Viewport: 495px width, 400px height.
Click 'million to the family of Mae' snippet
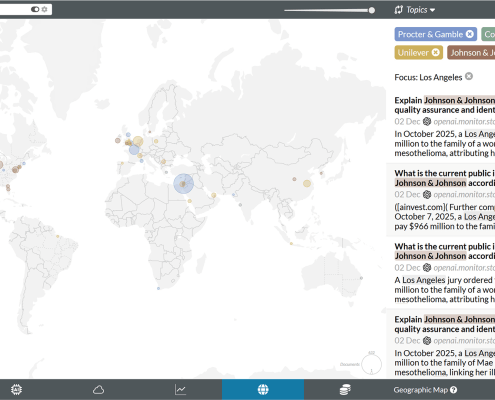(444, 363)
